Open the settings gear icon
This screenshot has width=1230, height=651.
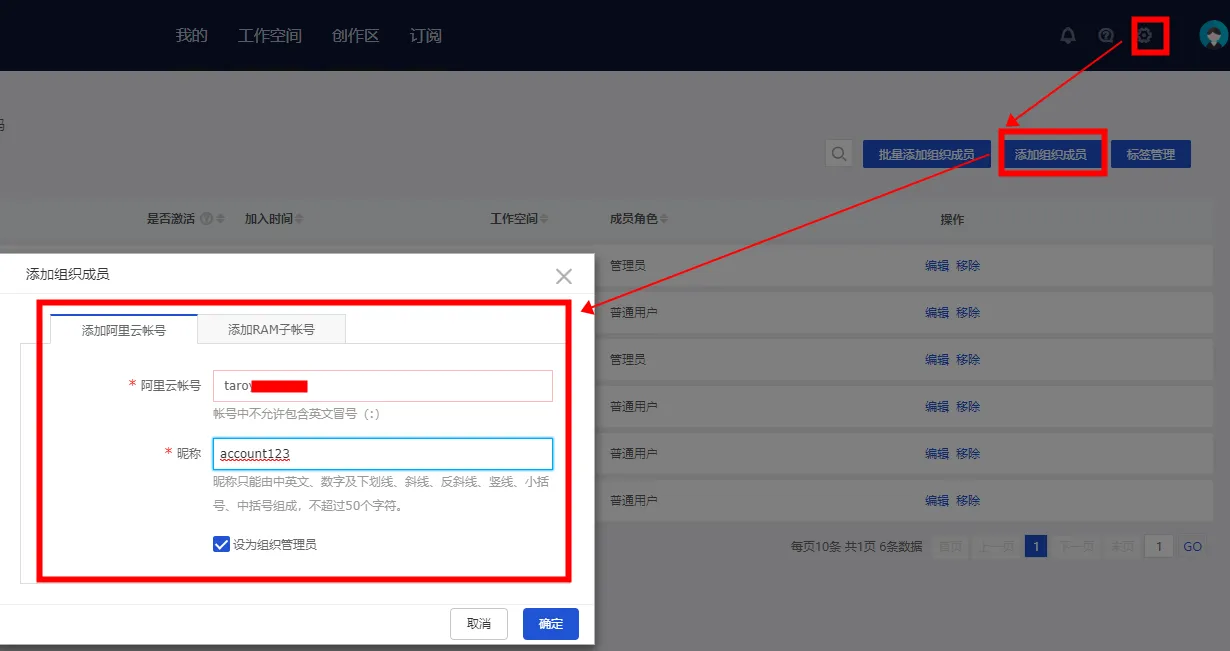(1145, 36)
